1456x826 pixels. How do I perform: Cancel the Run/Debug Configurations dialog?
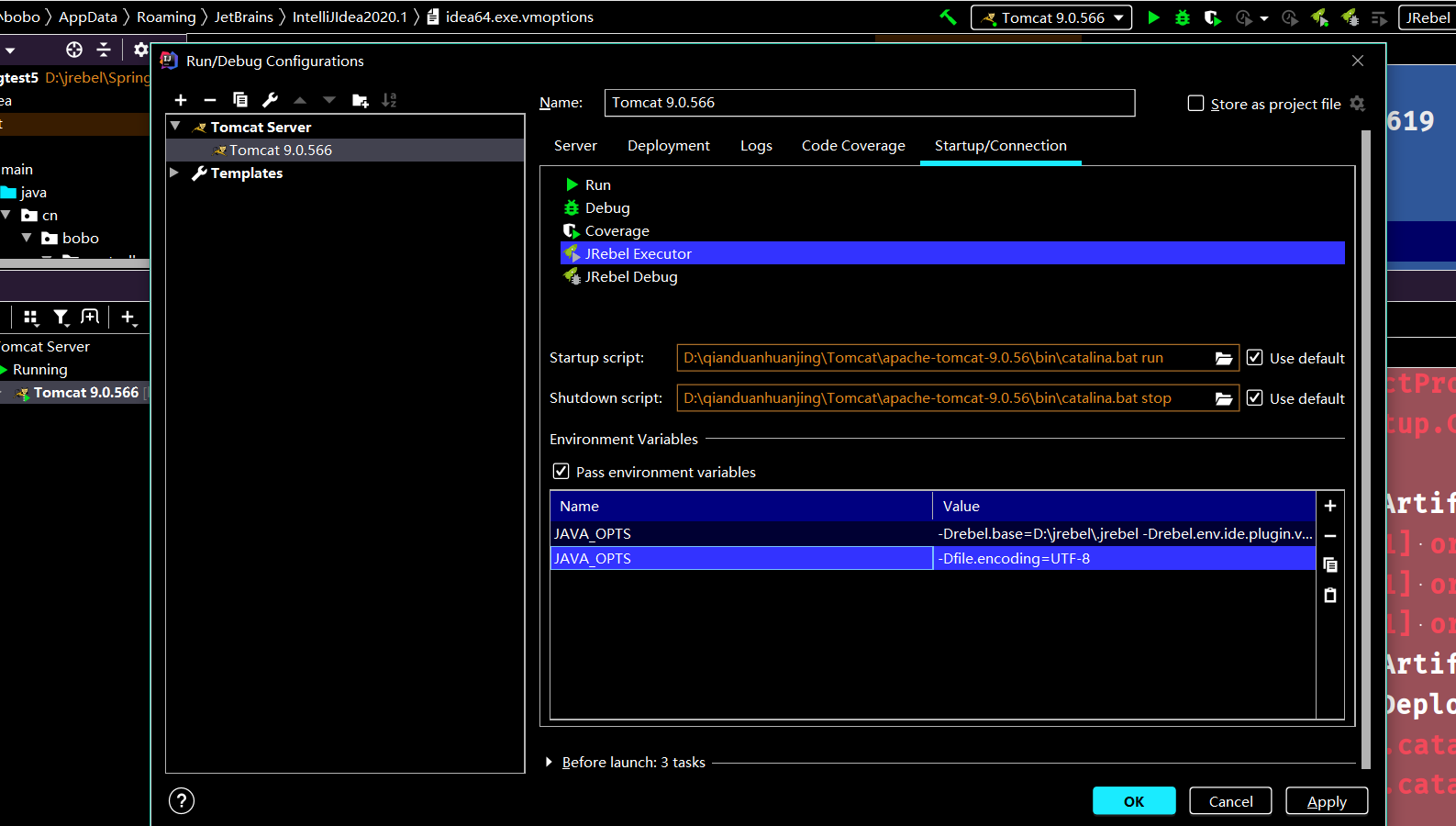1230,801
